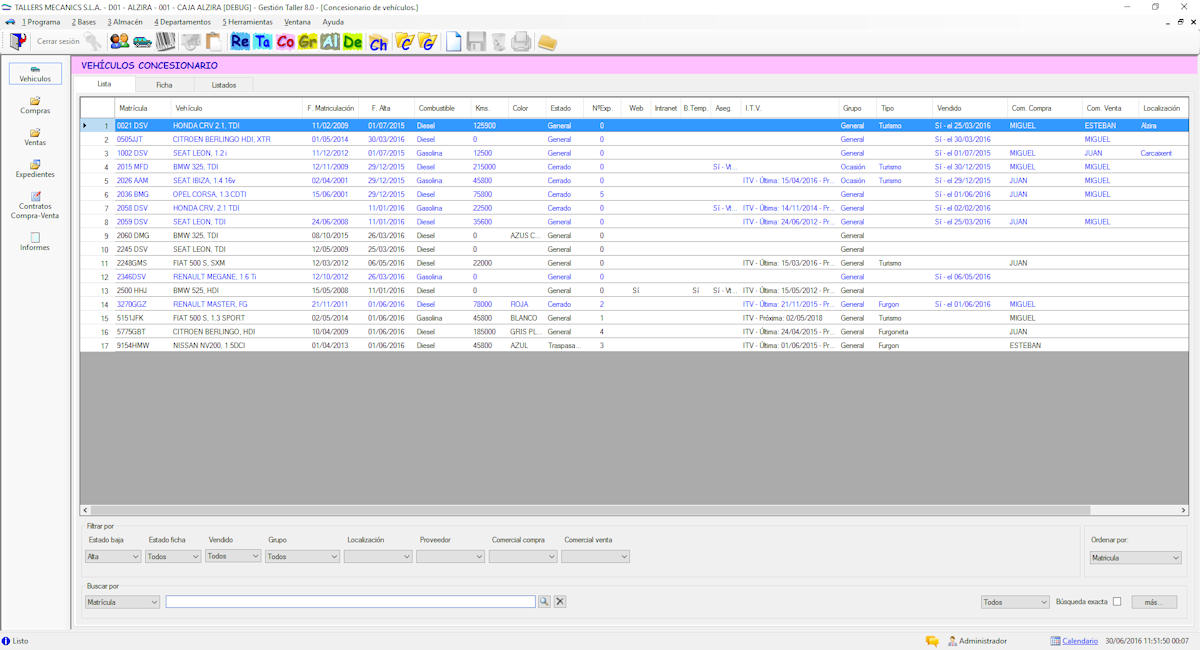
Task: Select row 9154HMW NISSAN NV200
Action: 634,345
